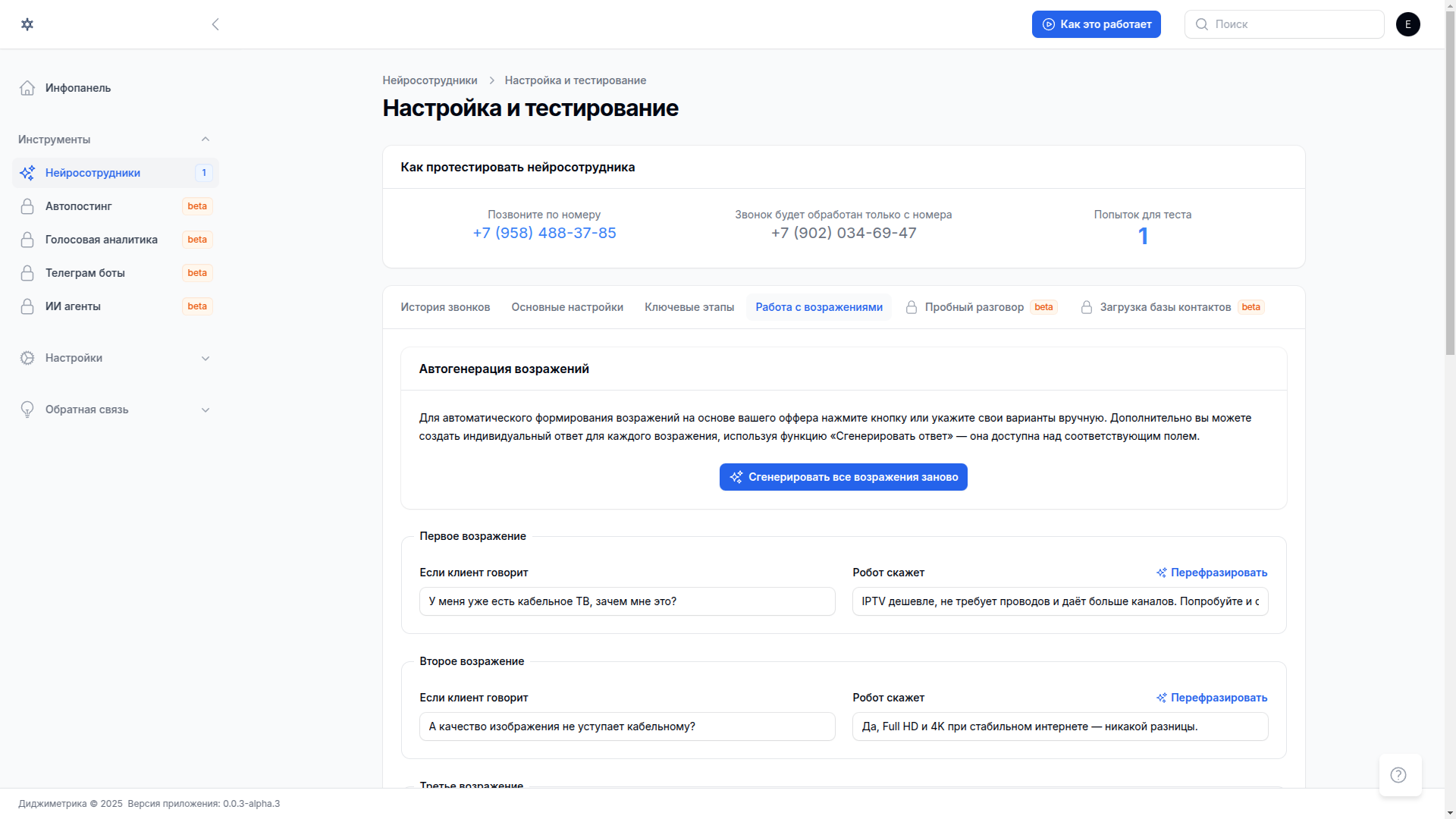Click the app logo icon in header
Screen dimensions: 1456x819
click(x=27, y=24)
